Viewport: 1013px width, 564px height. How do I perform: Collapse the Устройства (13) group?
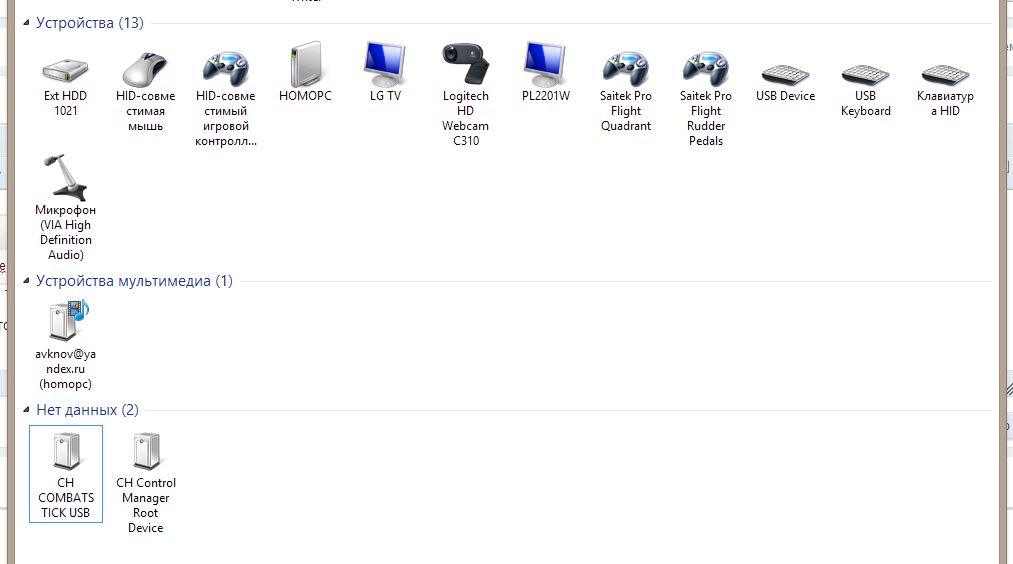(x=26, y=23)
